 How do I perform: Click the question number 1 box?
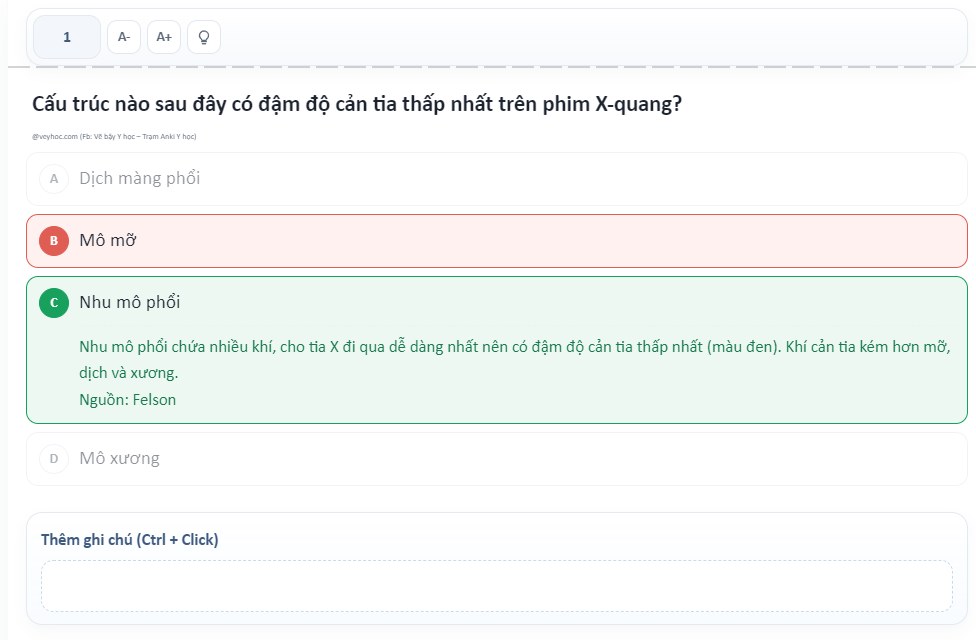pyautogui.click(x=67, y=37)
